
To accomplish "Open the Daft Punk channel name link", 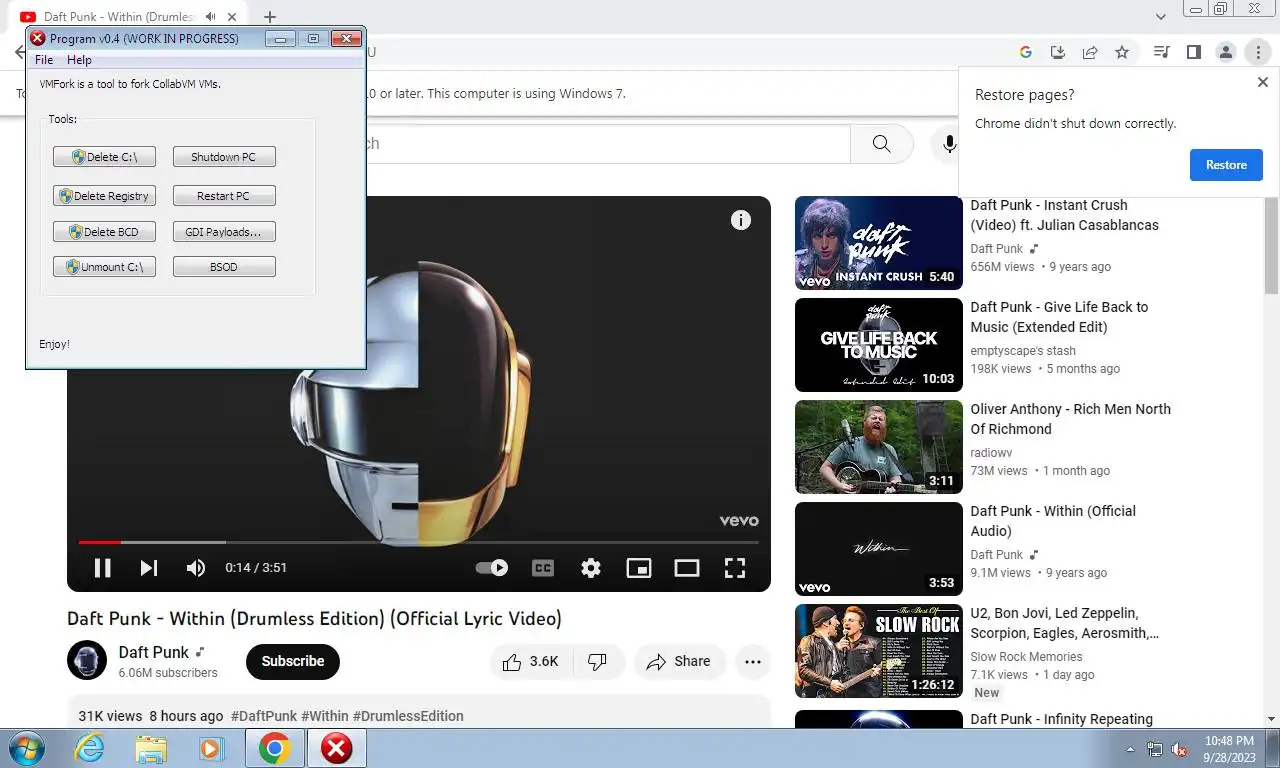I will 154,652.
